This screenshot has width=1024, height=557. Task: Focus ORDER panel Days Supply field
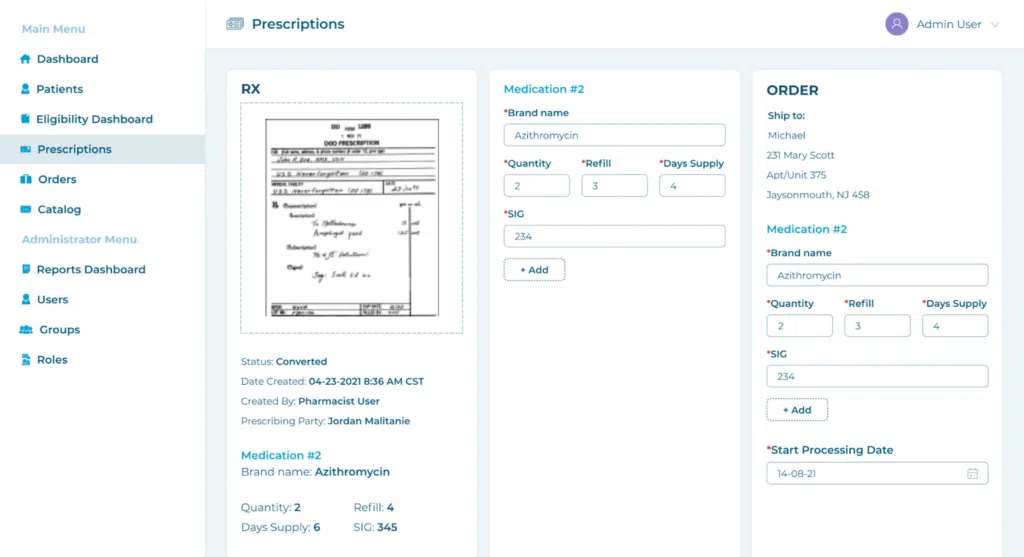[955, 325]
